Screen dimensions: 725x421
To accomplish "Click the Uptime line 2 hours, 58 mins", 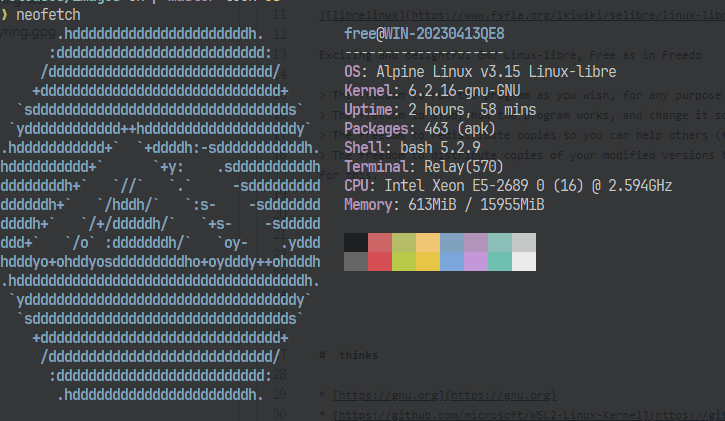I will tap(440, 110).
